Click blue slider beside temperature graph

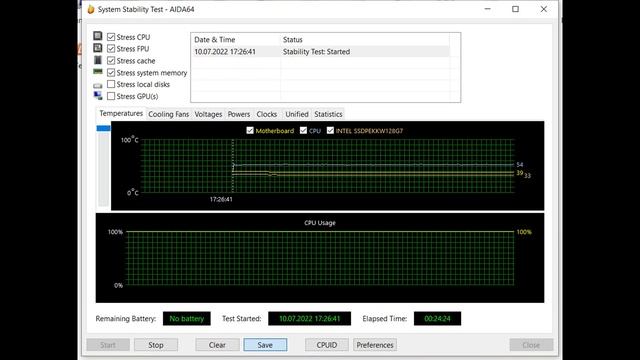(103, 128)
